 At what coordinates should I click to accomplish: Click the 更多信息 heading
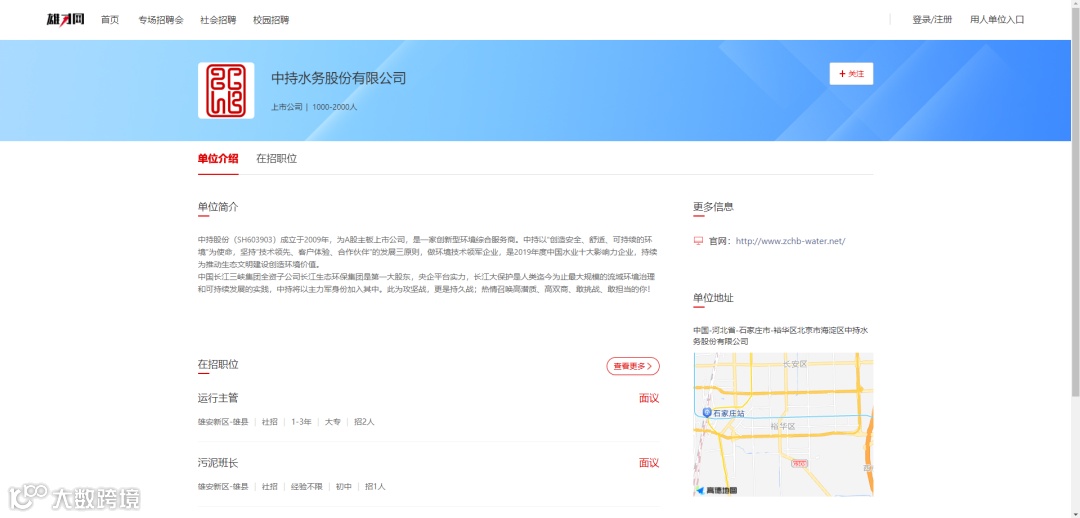[713, 207]
